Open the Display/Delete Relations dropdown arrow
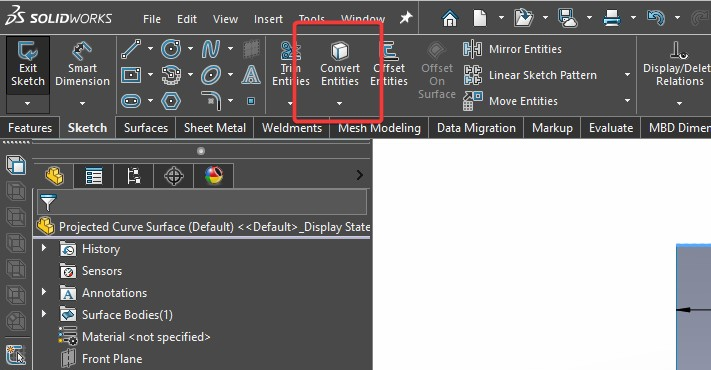 (x=679, y=103)
